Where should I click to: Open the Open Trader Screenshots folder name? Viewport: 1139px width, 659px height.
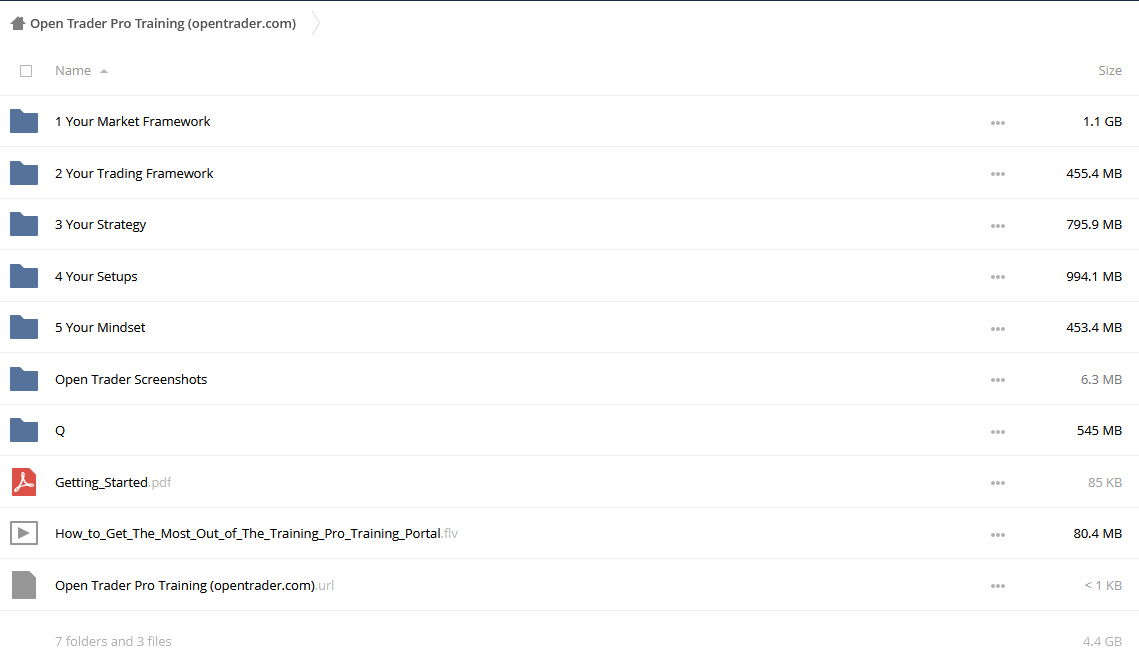(131, 379)
